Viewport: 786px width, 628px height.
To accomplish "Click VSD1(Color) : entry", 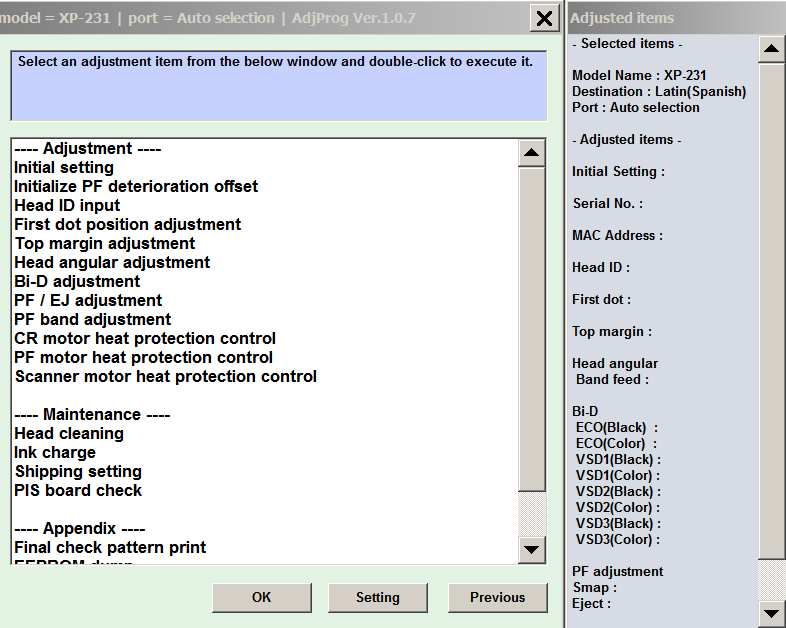I will (618, 476).
